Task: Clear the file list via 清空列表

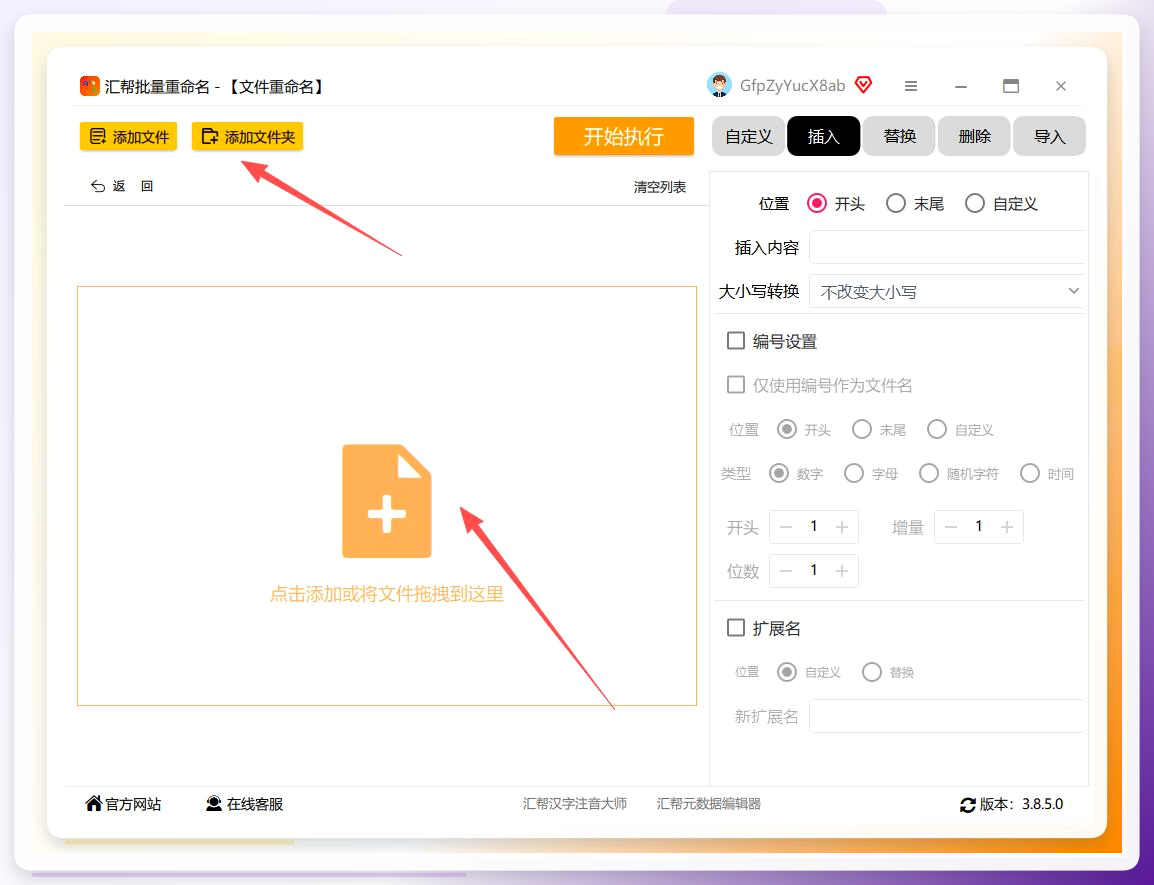Action: 659,187
